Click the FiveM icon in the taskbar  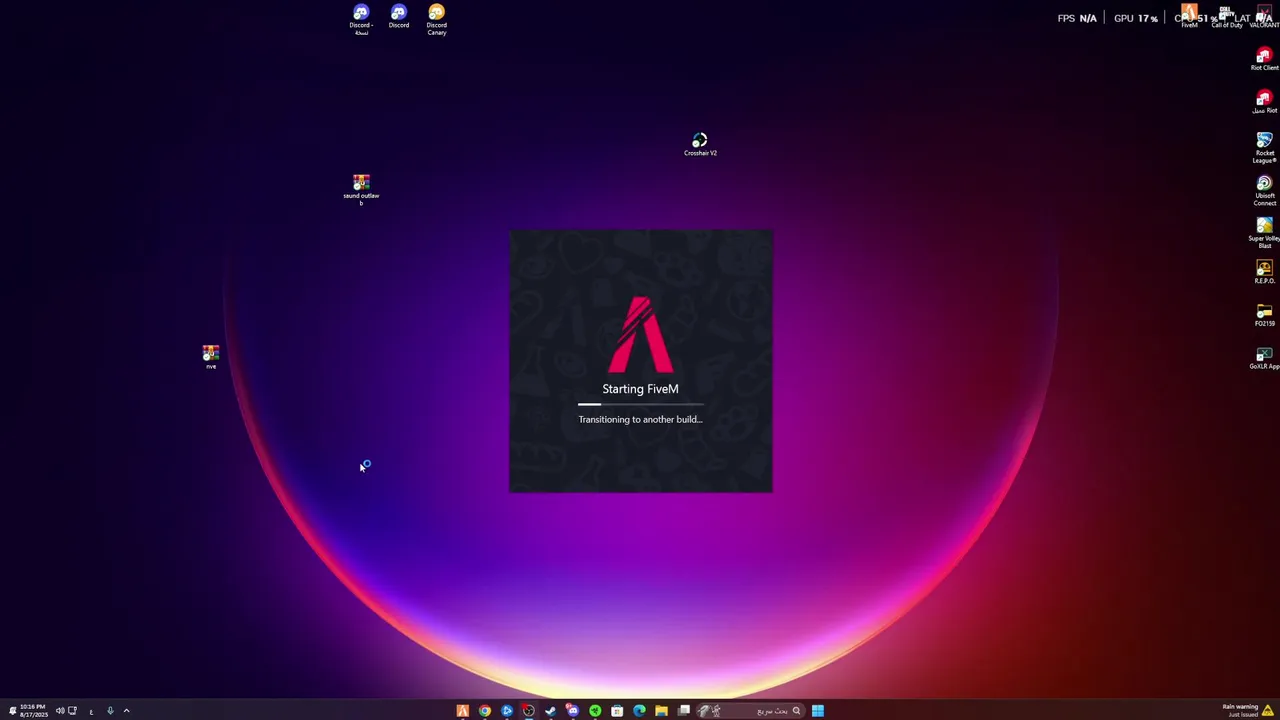tap(462, 711)
